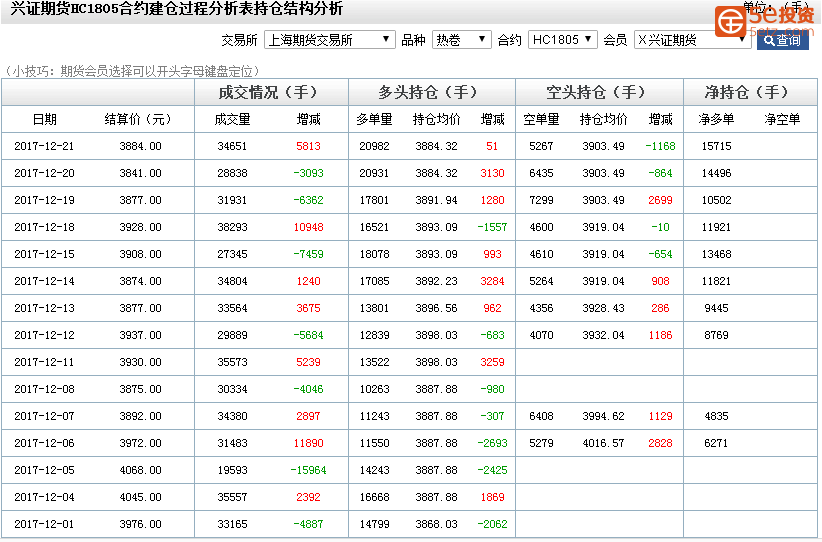The width and height of the screenshot is (822, 542).
Task: Click volume value 34651
Action: tap(232, 146)
